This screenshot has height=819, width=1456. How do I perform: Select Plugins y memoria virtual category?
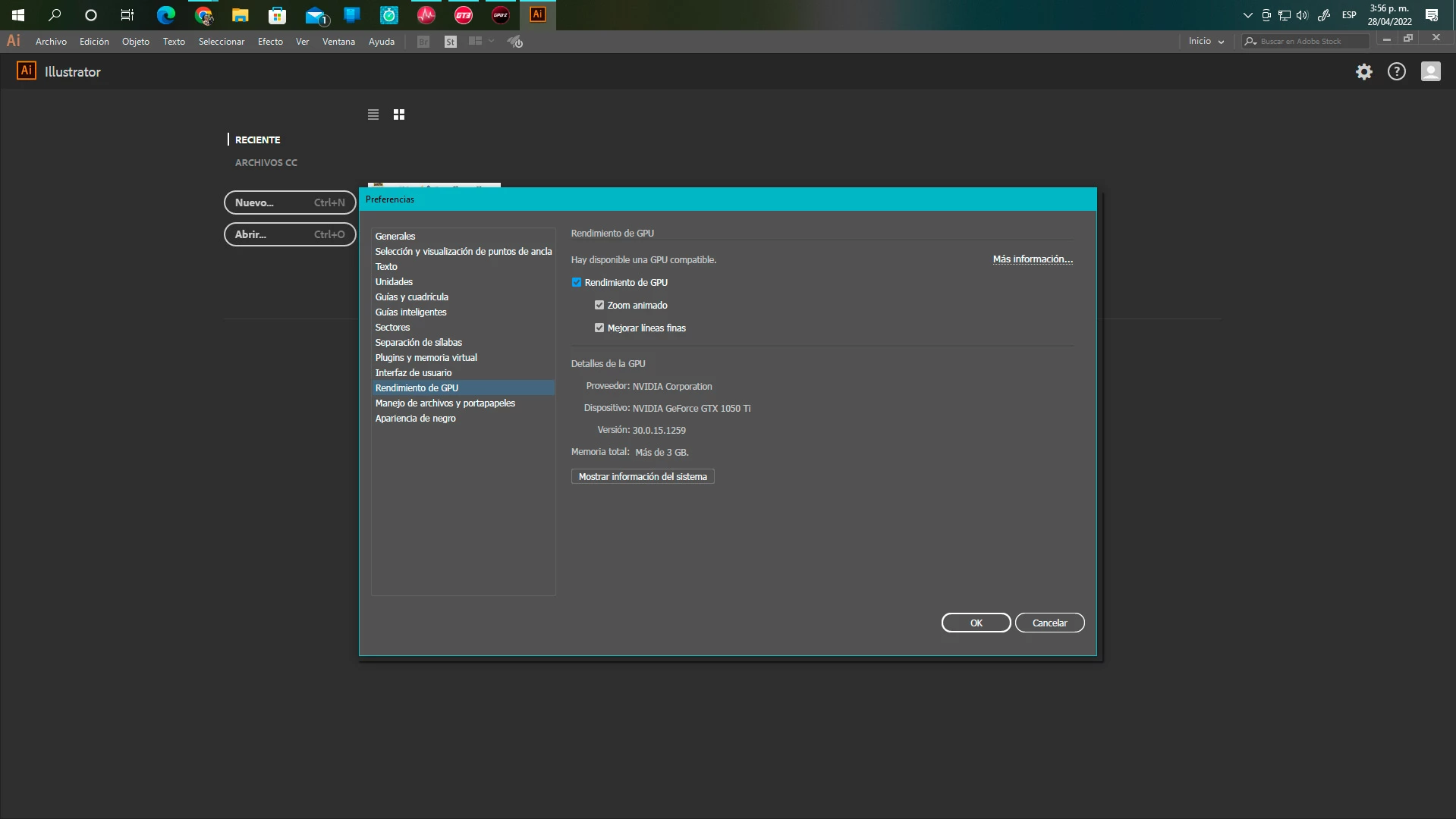[x=463, y=358]
